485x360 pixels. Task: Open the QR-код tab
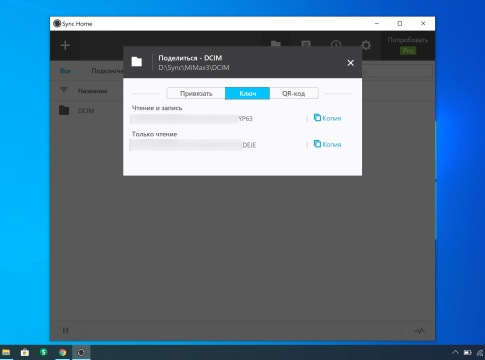coord(294,93)
